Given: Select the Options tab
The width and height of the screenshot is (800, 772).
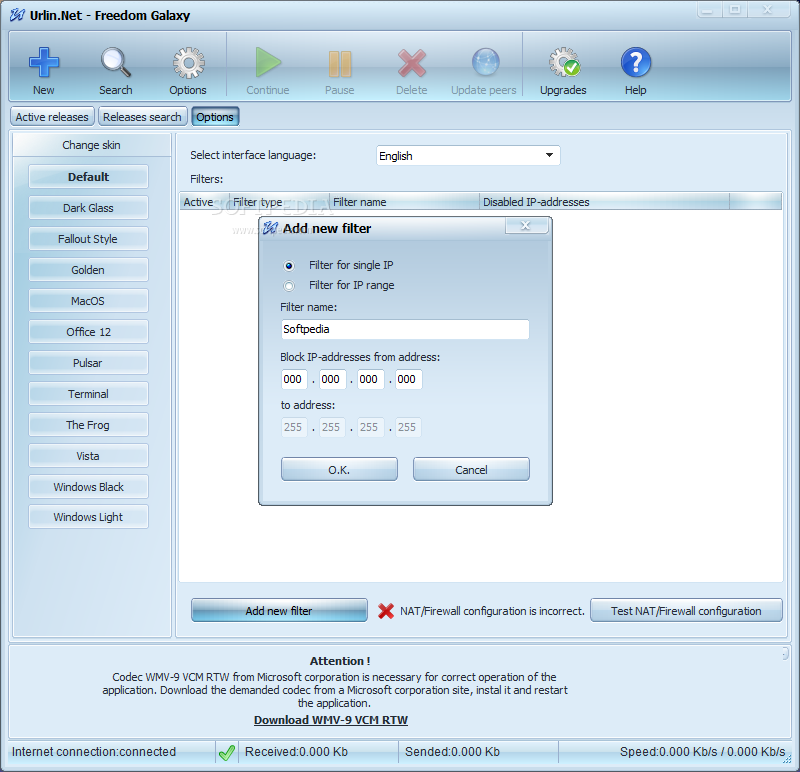Looking at the screenshot, I should pyautogui.click(x=215, y=117).
